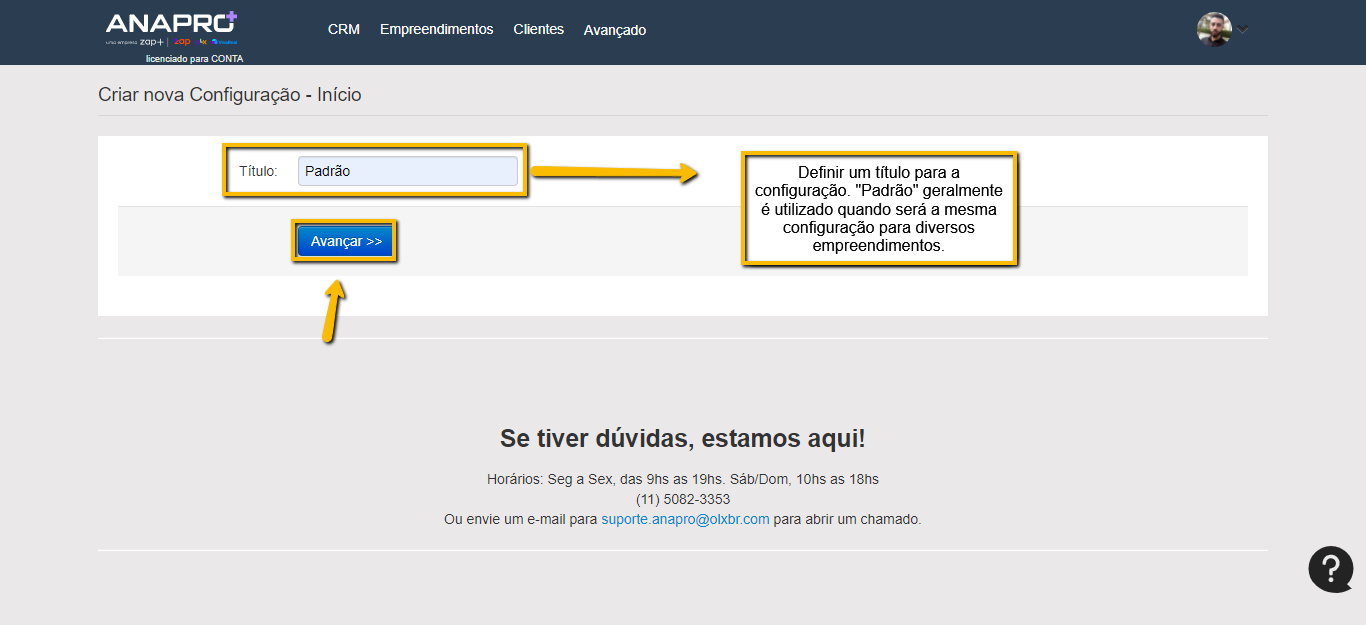Click the "licenciado para CONTA" text
Image resolution: width=1366 pixels, height=625 pixels.
pyautogui.click(x=194, y=59)
